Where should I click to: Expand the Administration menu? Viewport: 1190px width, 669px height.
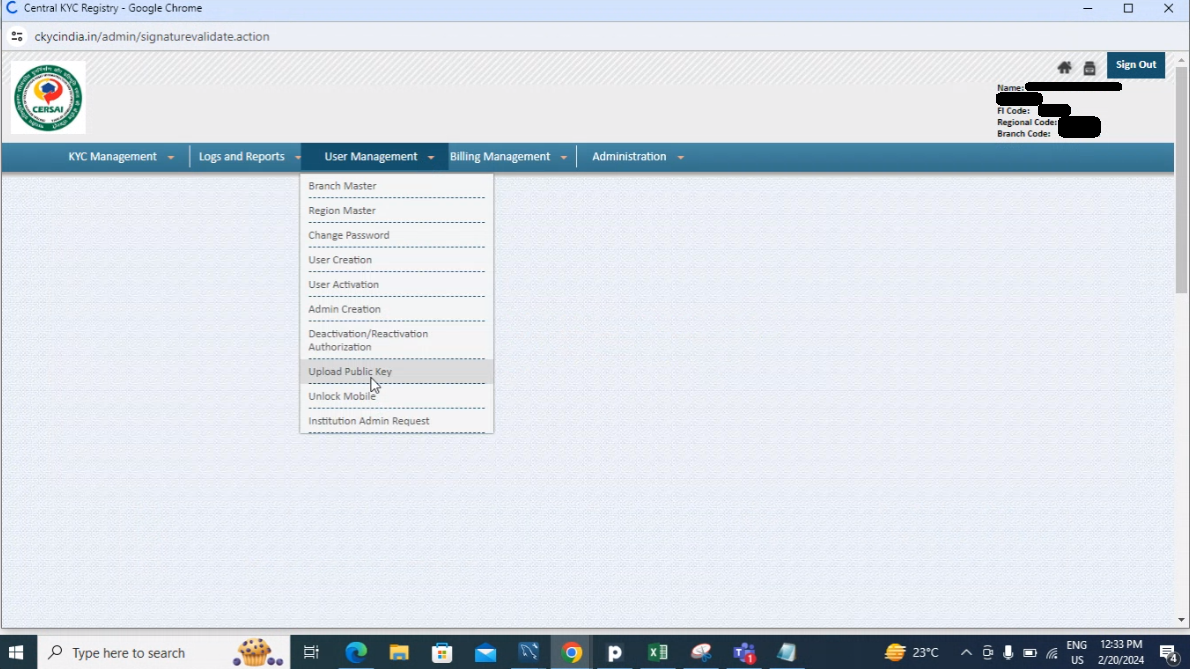coord(637,157)
